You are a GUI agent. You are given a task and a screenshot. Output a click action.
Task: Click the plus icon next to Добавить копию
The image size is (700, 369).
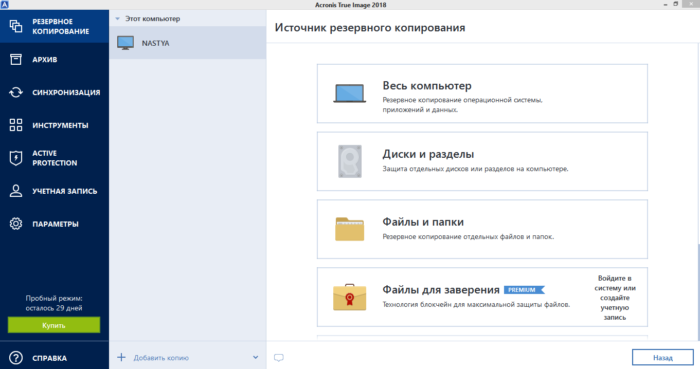(x=121, y=357)
